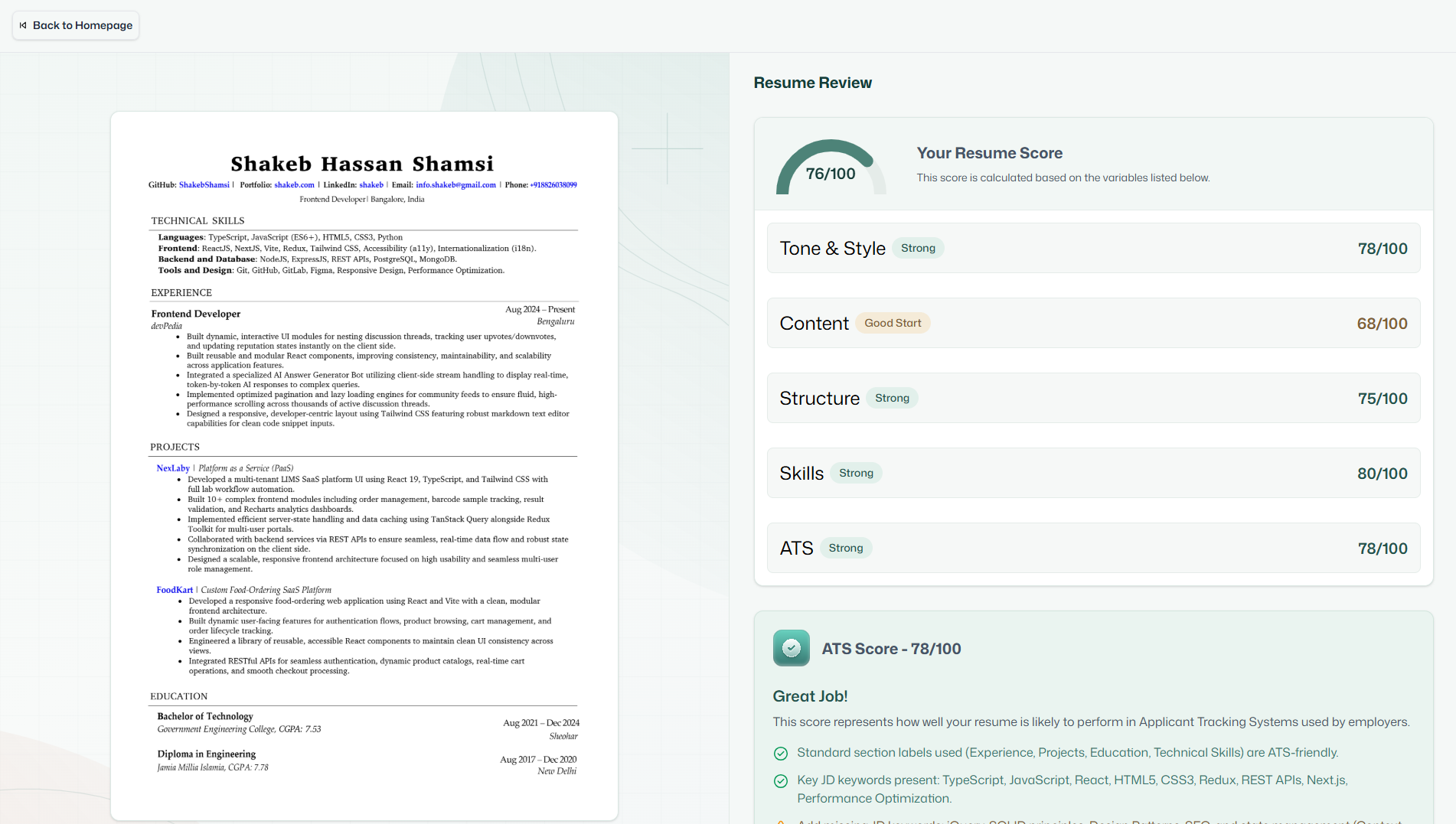Open the NexLaby project link
This screenshot has height=824, width=1456.
point(173,468)
